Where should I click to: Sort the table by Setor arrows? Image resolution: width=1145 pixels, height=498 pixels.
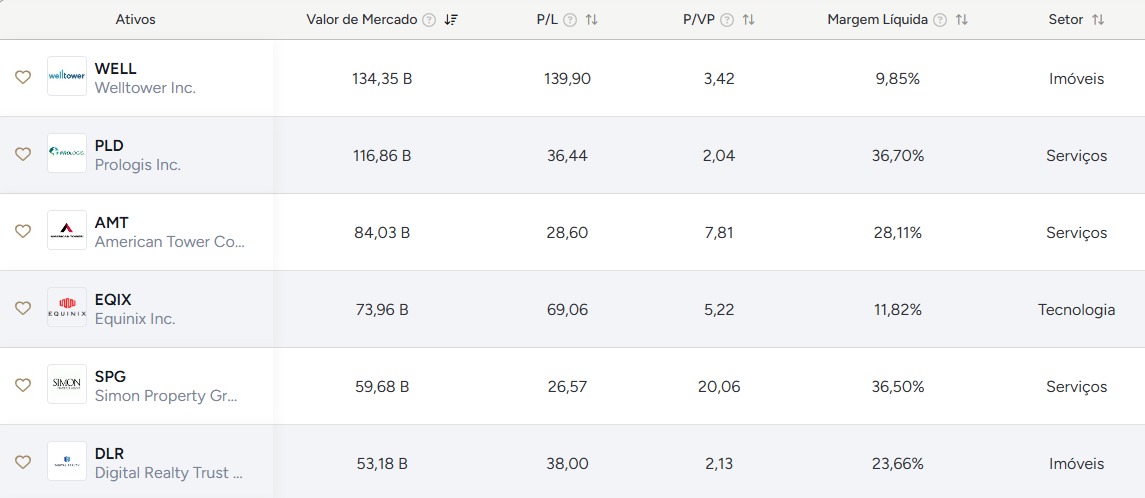[1098, 20]
